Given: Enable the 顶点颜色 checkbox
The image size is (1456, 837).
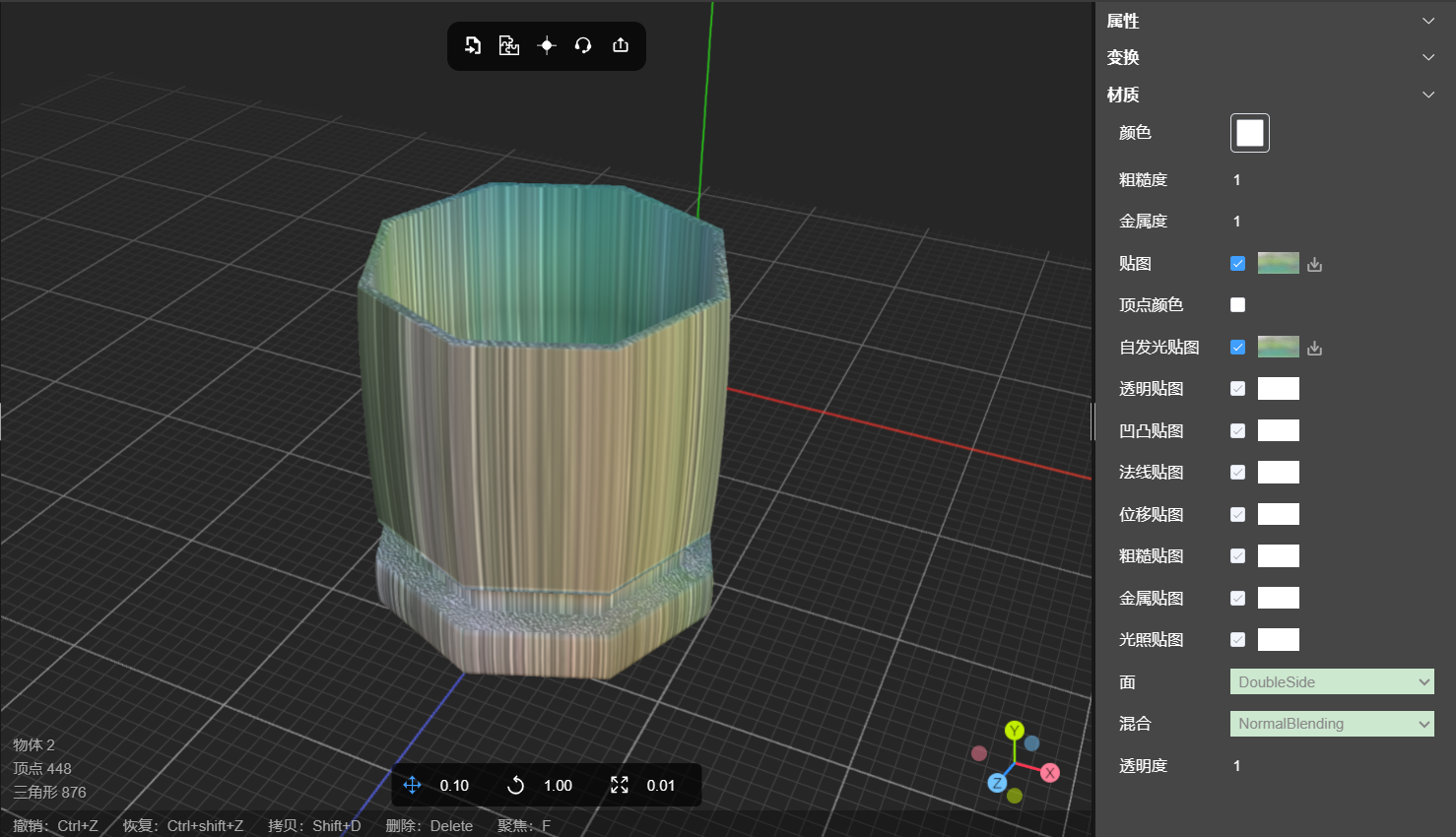Looking at the screenshot, I should [x=1238, y=305].
